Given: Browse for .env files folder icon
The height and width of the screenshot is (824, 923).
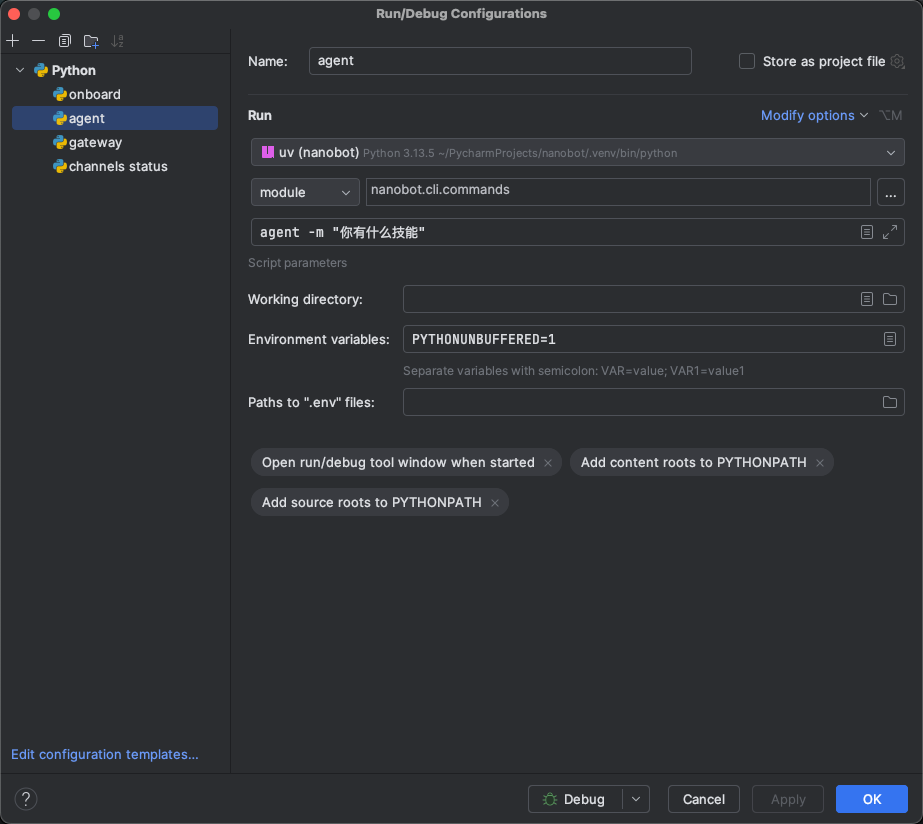Looking at the screenshot, I should [x=890, y=402].
